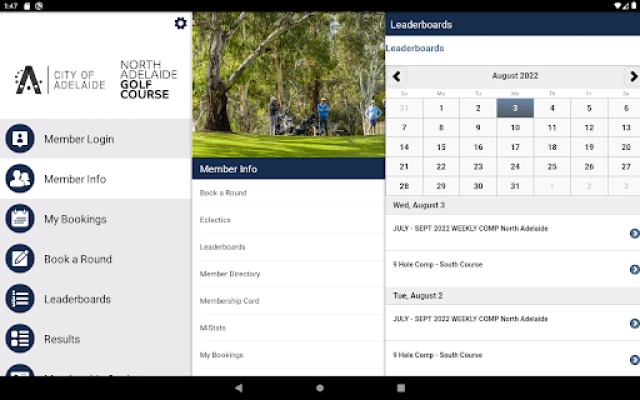This screenshot has height=400, width=640.
Task: Expand 9 Hole Comp under Wed, August 3
Action: click(x=634, y=269)
